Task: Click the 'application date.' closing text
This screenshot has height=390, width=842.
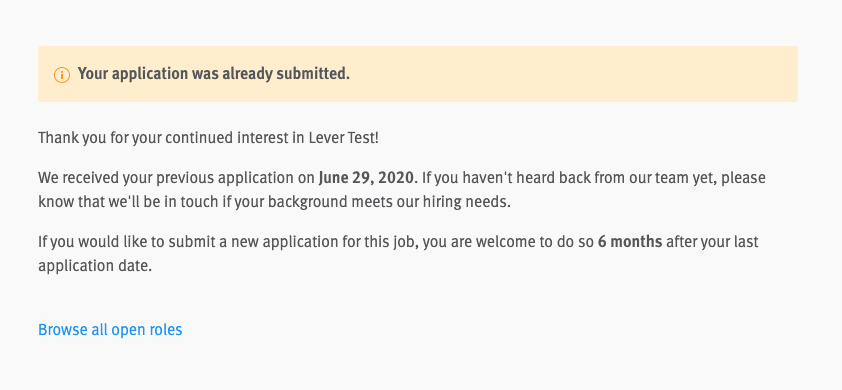Action: tap(95, 266)
